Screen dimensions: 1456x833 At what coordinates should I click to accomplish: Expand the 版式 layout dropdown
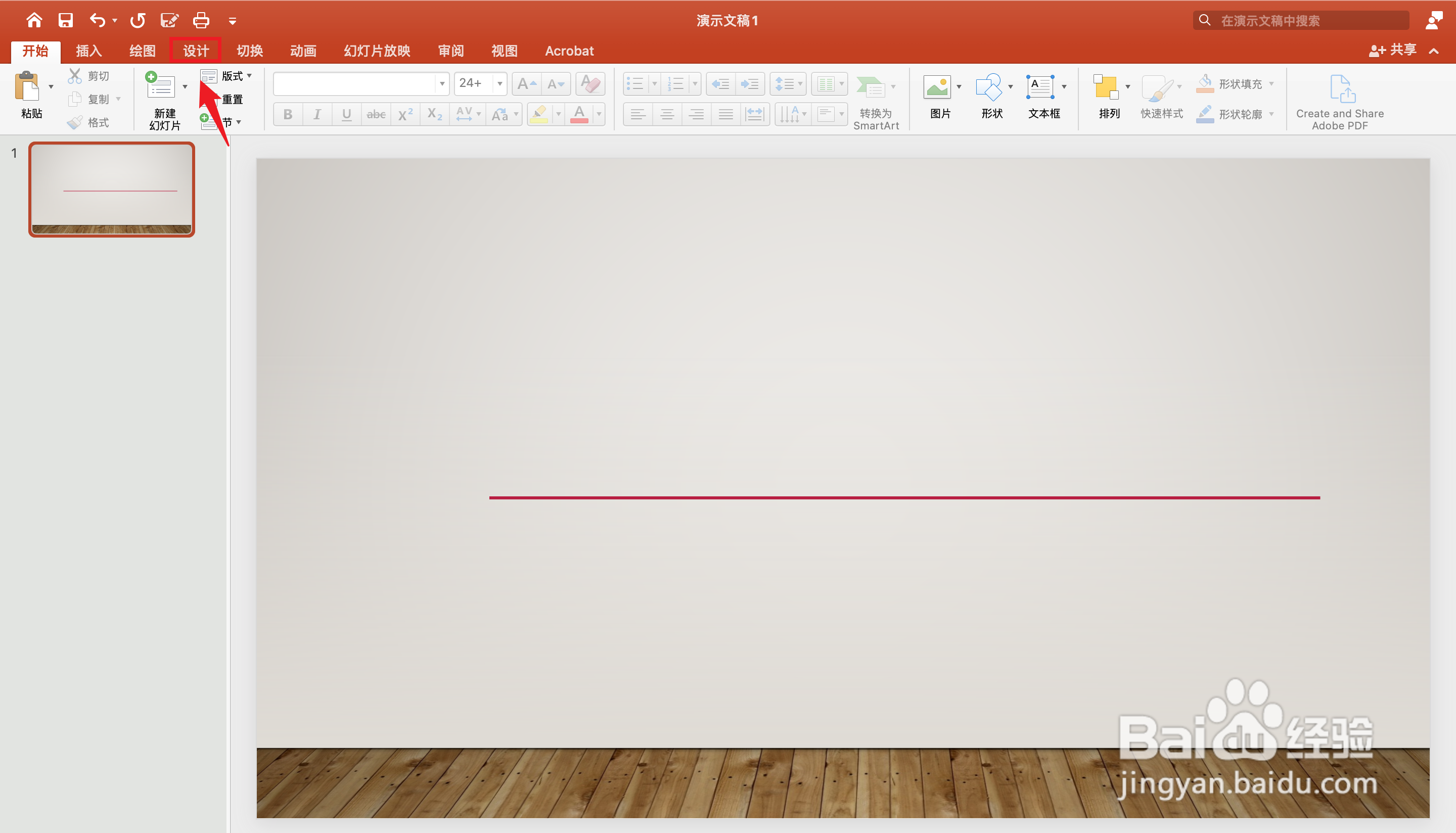(x=249, y=76)
